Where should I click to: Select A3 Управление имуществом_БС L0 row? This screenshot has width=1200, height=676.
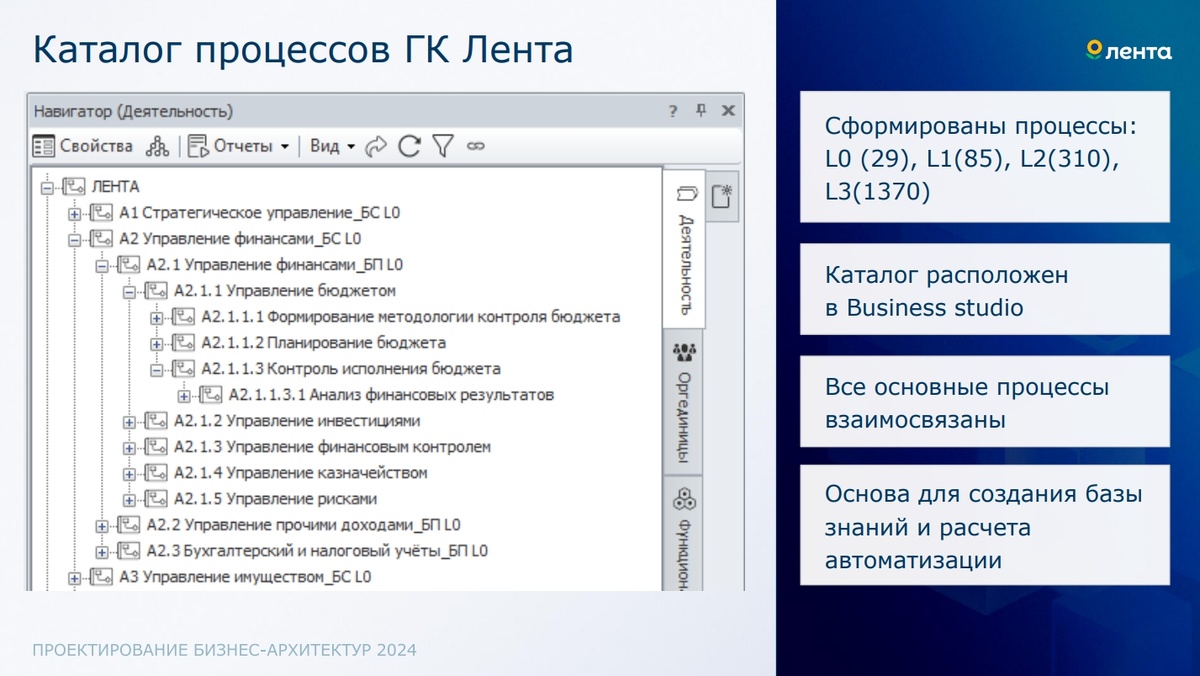[x=245, y=577]
